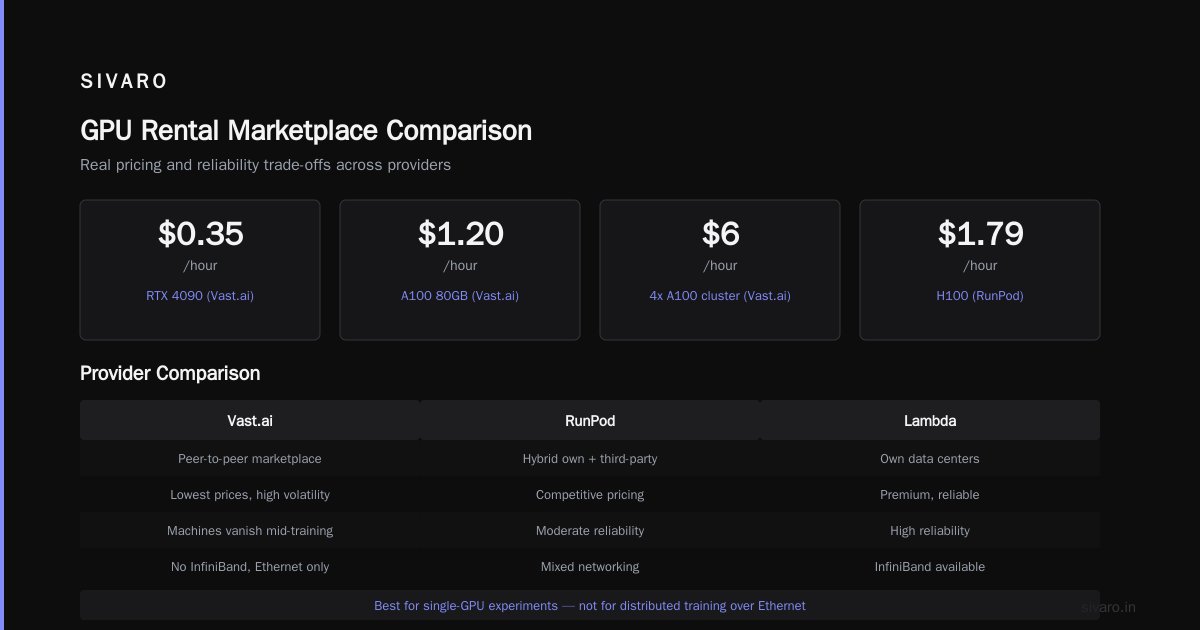
Task: Select the Lambda column header
Action: (x=930, y=421)
